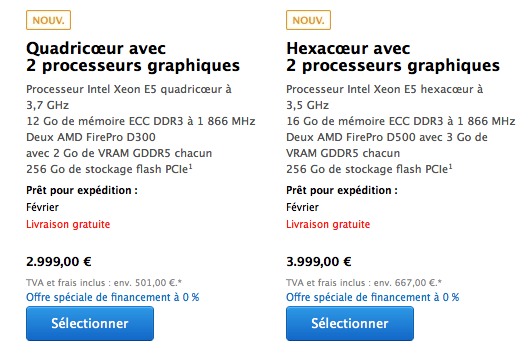The width and height of the screenshot is (531, 363).
Task: Click the NOUV. badge above Hexacœur model
Action: point(308,20)
